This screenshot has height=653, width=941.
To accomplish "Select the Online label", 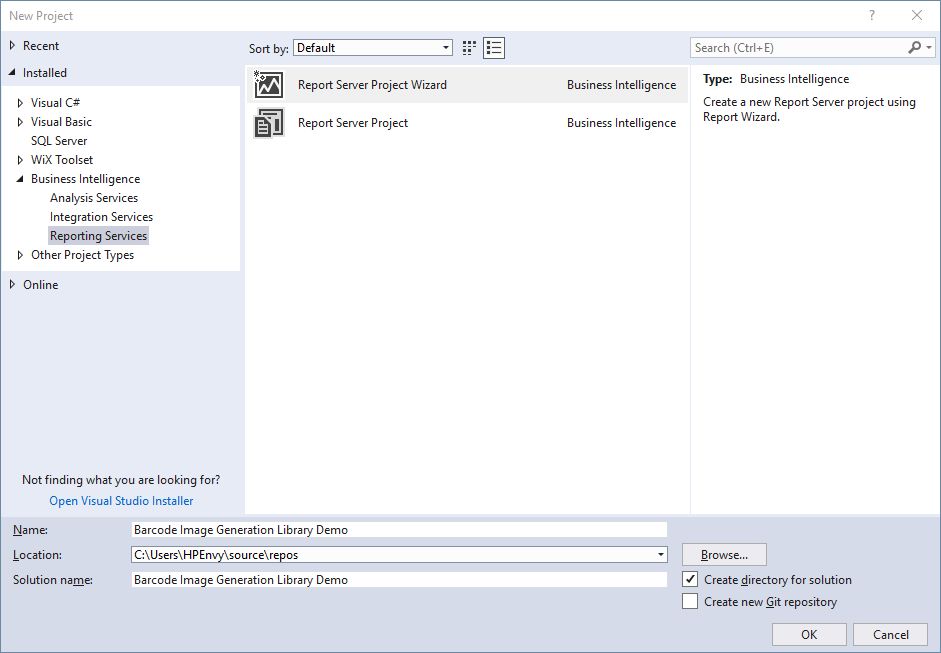I will (40, 284).
